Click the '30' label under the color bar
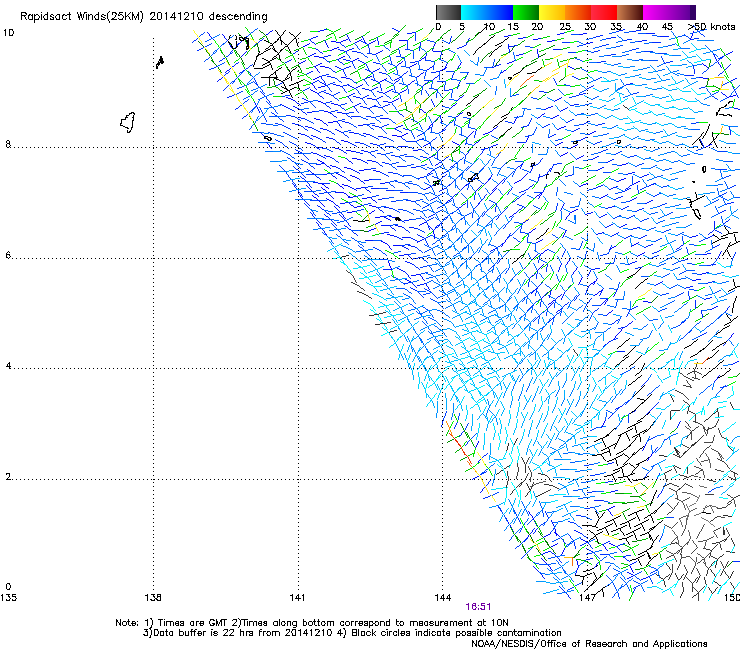The width and height of the screenshot is (740, 650). 590,27
